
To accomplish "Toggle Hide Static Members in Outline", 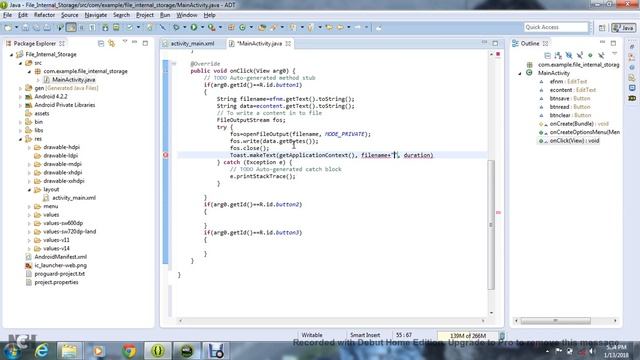I will pos(579,55).
